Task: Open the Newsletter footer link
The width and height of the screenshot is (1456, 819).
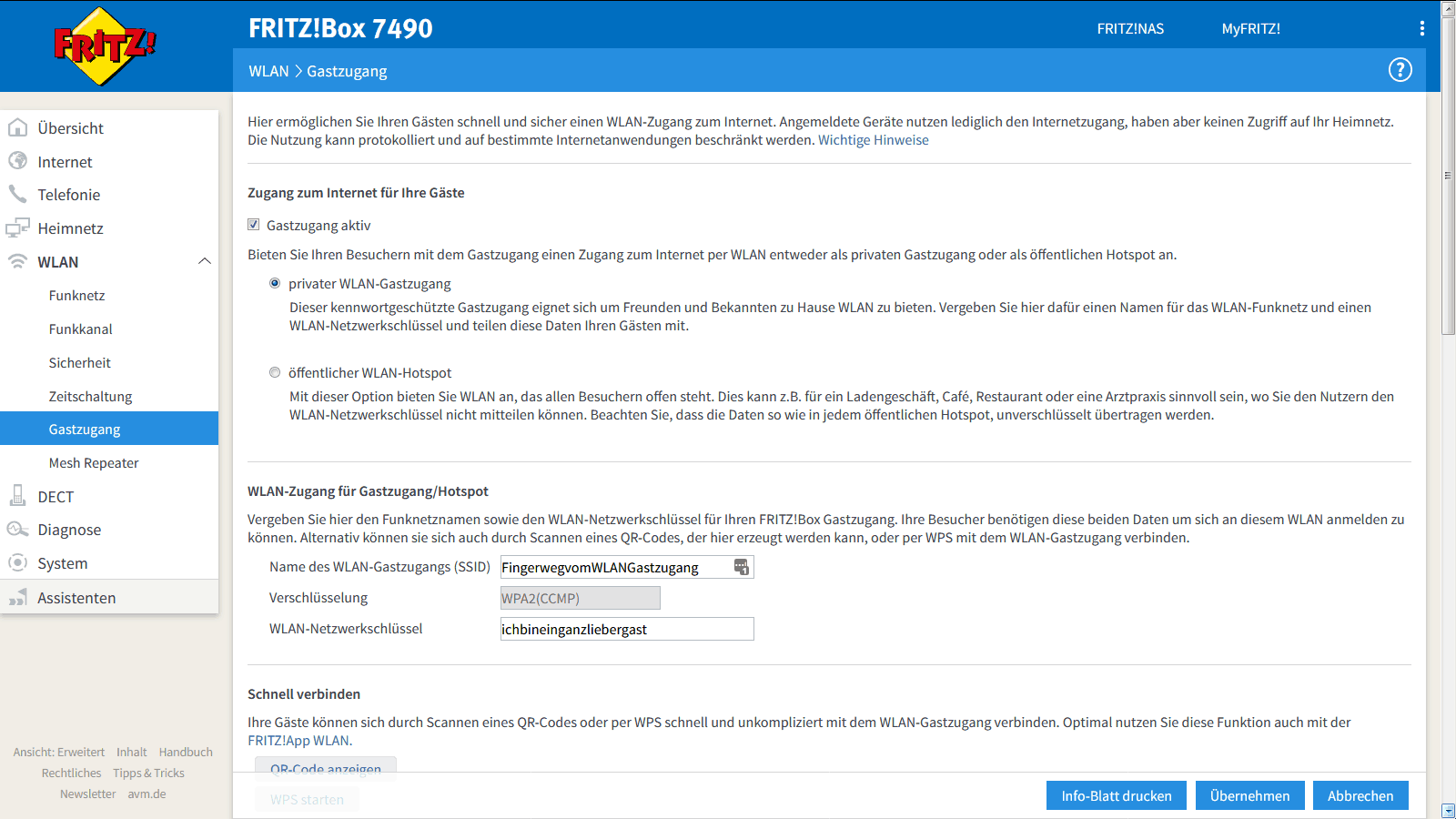Action: pyautogui.click(x=87, y=794)
